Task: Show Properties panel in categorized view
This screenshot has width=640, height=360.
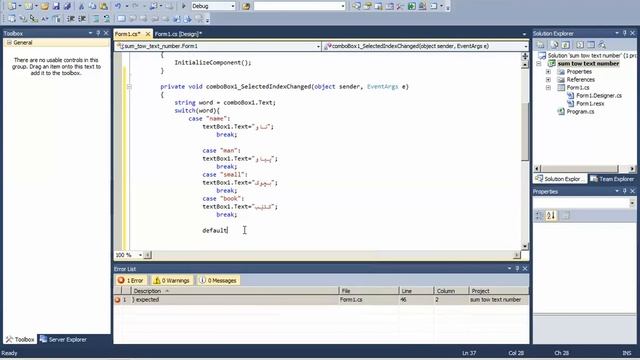Action: click(x=539, y=215)
